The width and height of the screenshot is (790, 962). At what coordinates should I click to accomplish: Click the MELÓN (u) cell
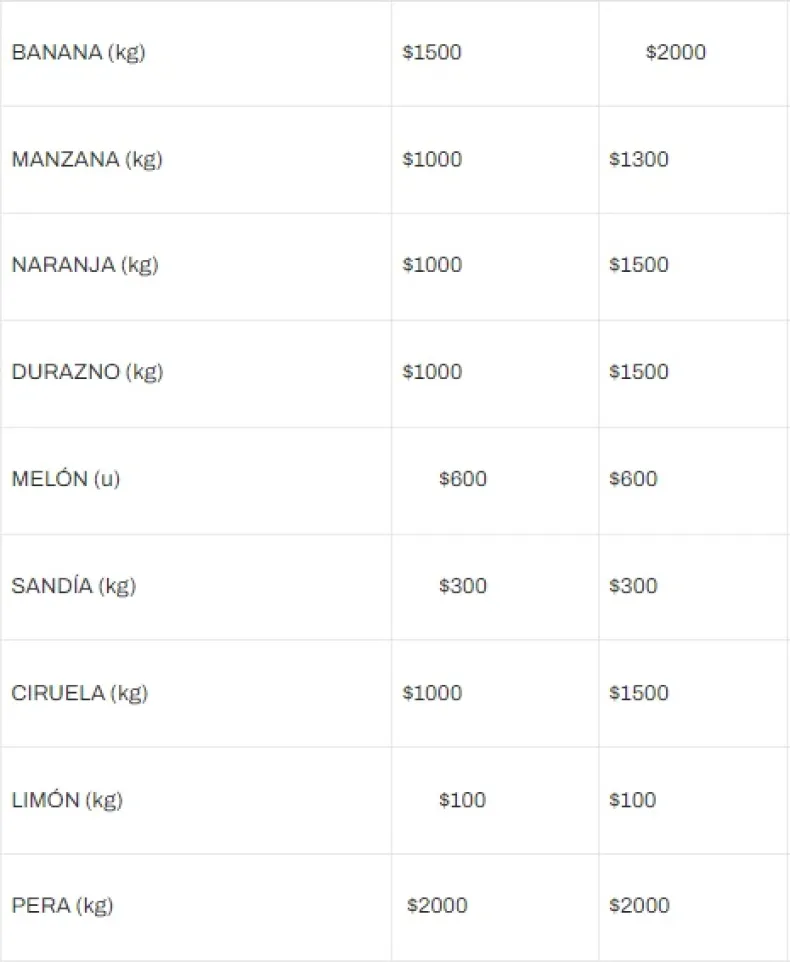coord(65,479)
